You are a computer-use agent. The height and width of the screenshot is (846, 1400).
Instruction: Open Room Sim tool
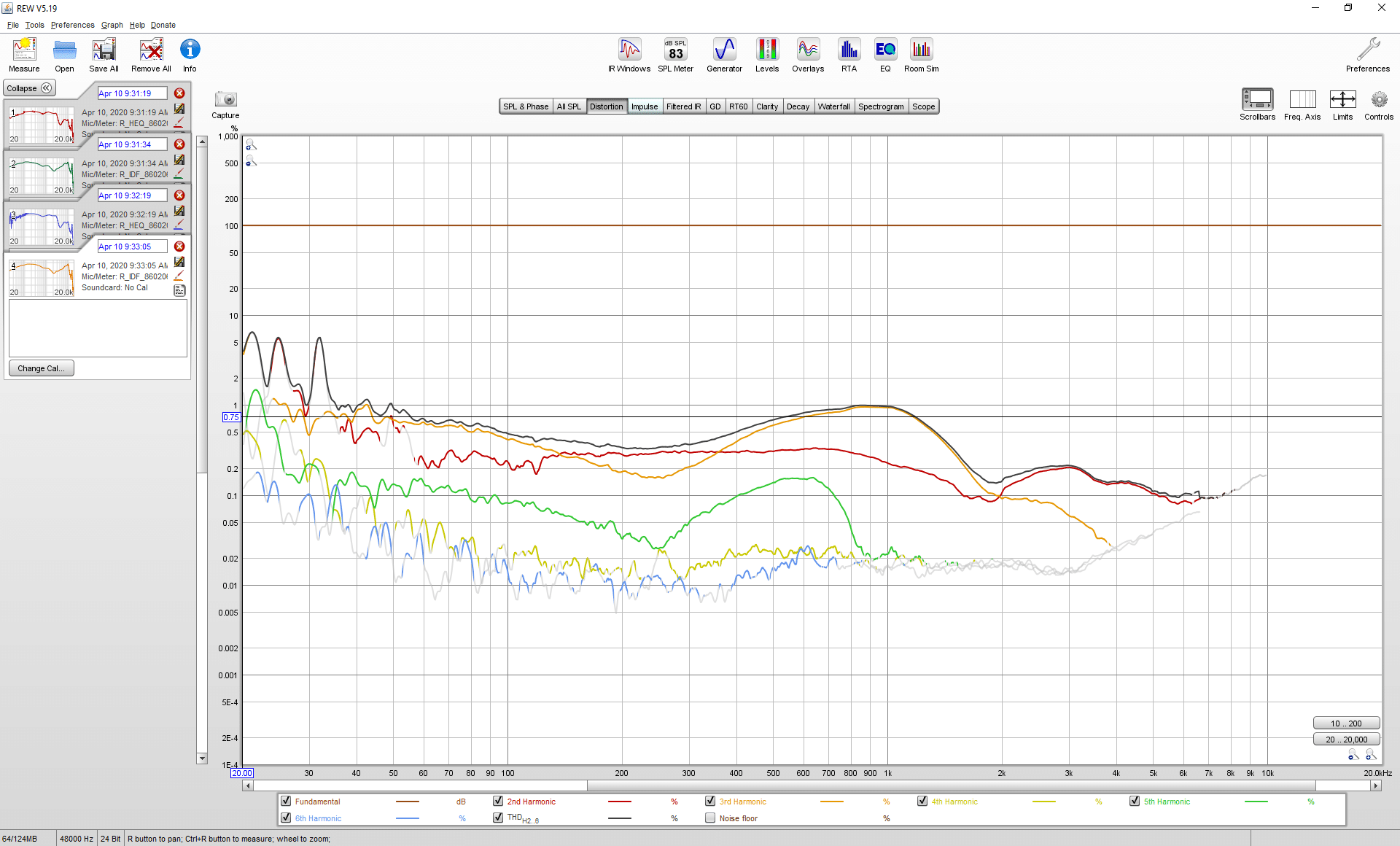click(922, 55)
